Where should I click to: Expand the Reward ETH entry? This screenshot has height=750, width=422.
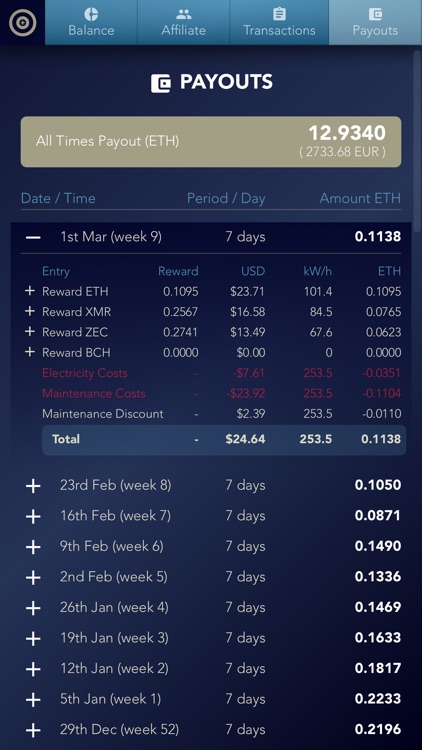tap(30, 291)
